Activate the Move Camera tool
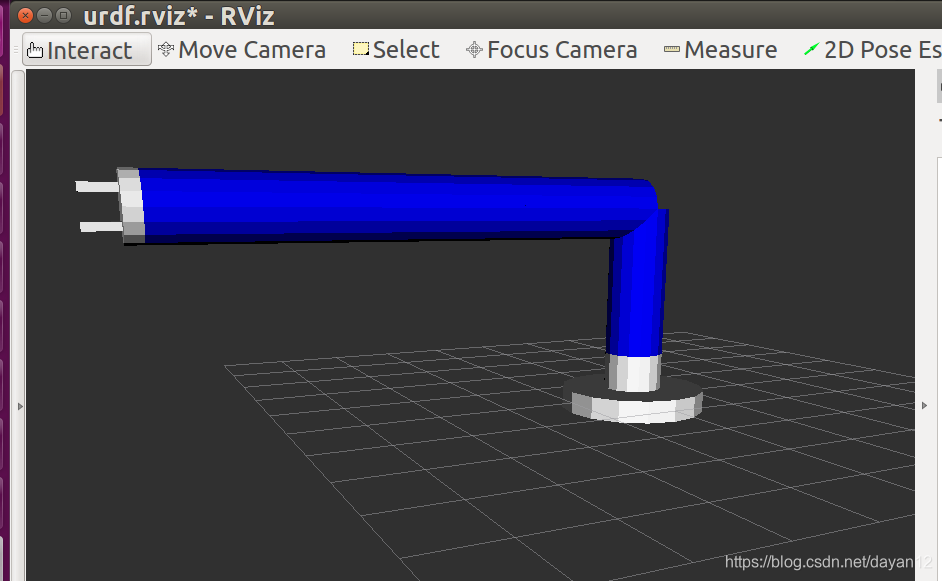The width and height of the screenshot is (942, 581). pyautogui.click(x=242, y=50)
